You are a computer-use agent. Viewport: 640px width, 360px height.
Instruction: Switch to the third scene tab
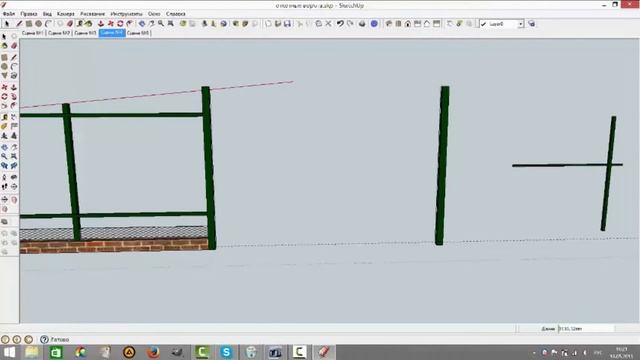[85, 33]
